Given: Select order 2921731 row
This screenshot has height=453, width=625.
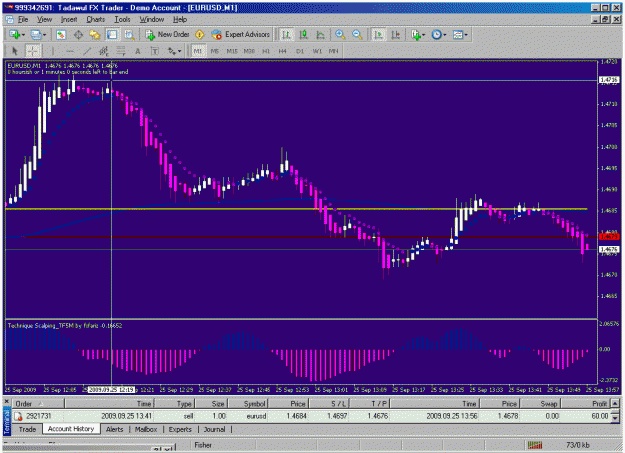Looking at the screenshot, I should pyautogui.click(x=311, y=416).
